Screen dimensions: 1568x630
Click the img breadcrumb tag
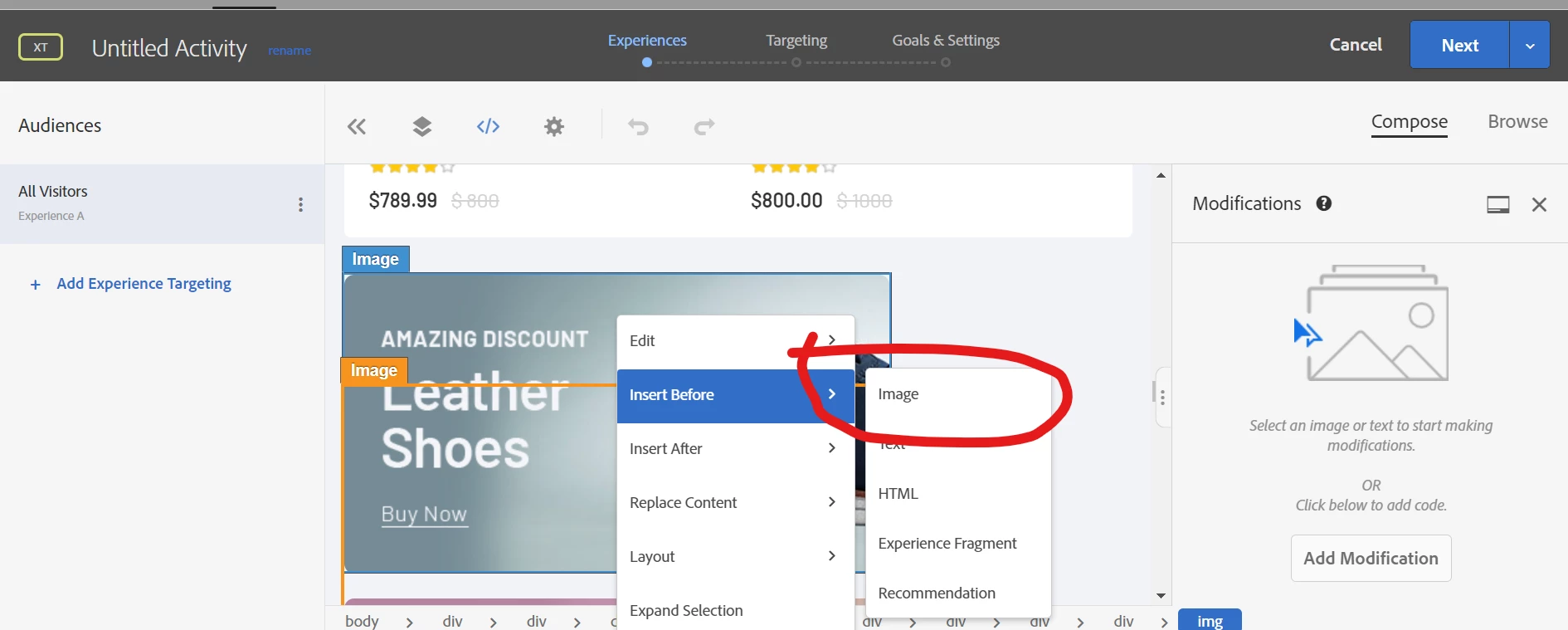click(x=1210, y=621)
